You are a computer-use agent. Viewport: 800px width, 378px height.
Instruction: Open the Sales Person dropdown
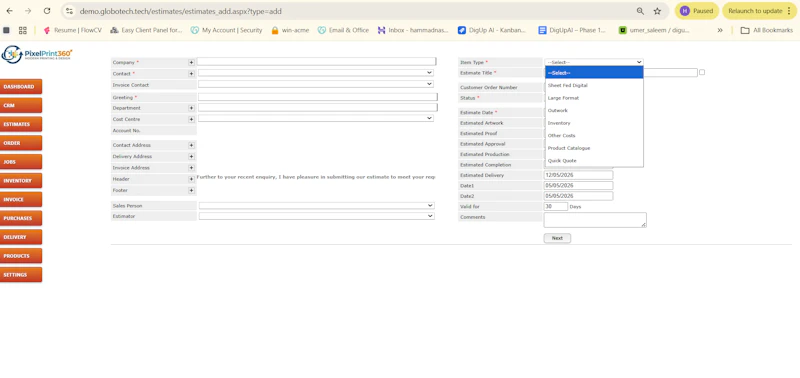click(x=316, y=206)
